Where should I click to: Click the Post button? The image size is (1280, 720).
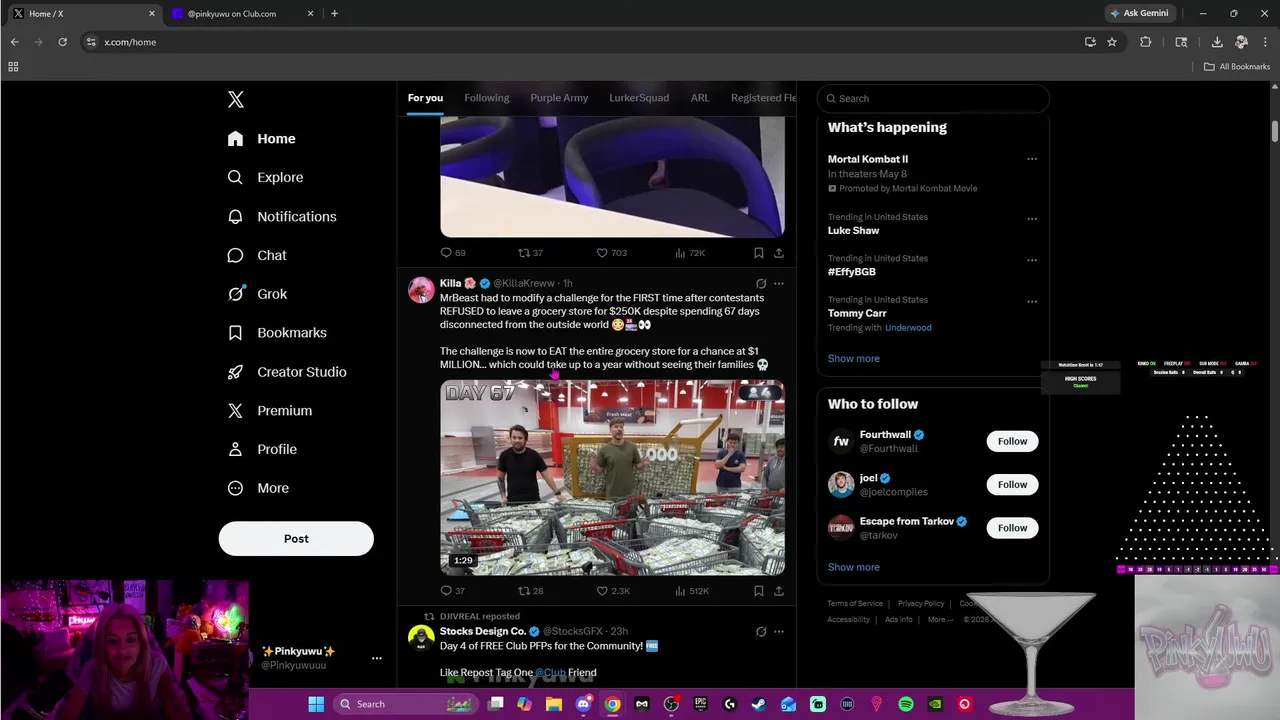[296, 538]
